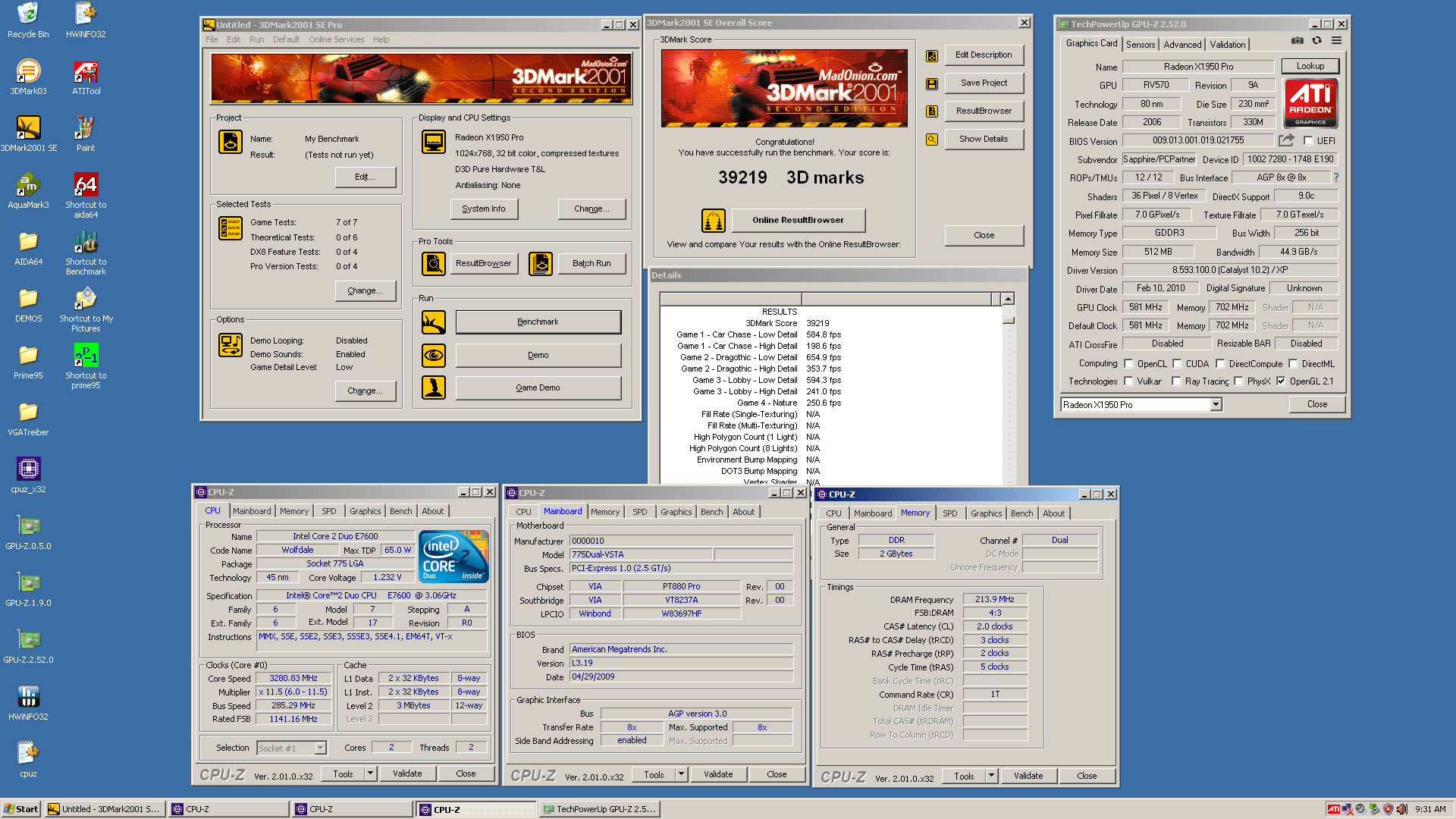Open the Bench tab in CPU-Z CPU window
Screen dimensions: 1456x819
[400, 511]
